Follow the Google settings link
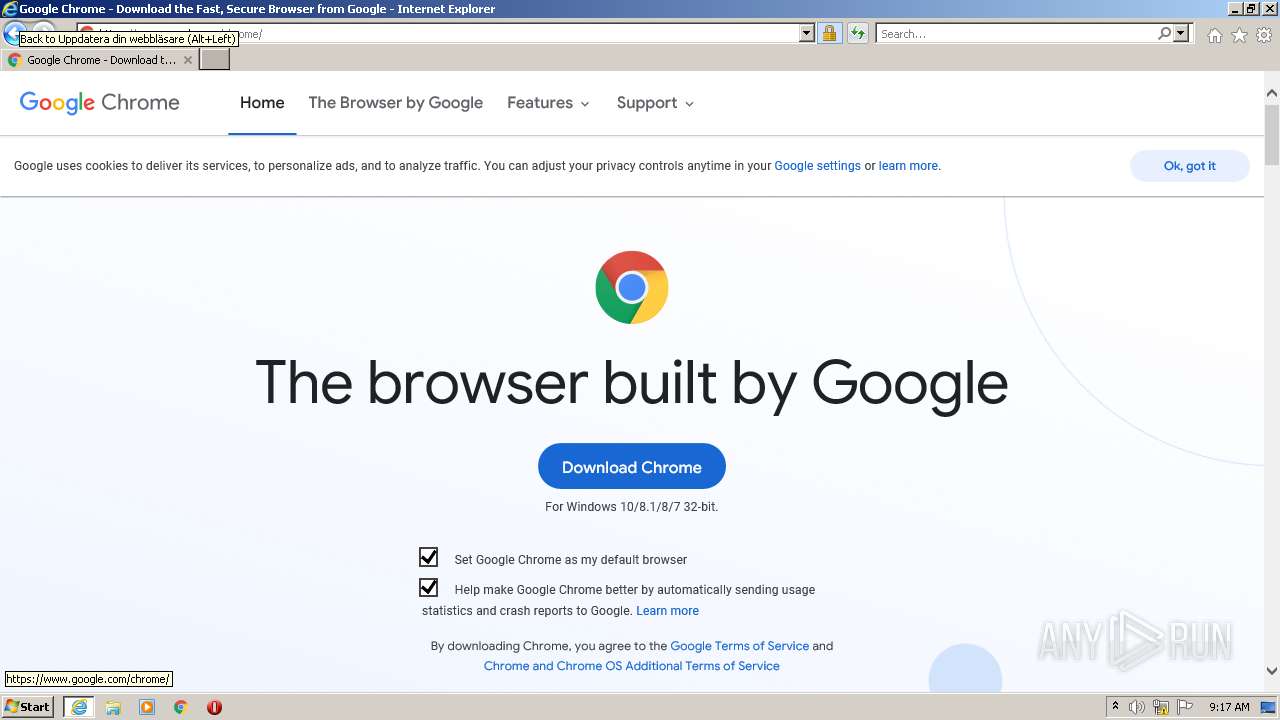The height and width of the screenshot is (720, 1280). (817, 166)
